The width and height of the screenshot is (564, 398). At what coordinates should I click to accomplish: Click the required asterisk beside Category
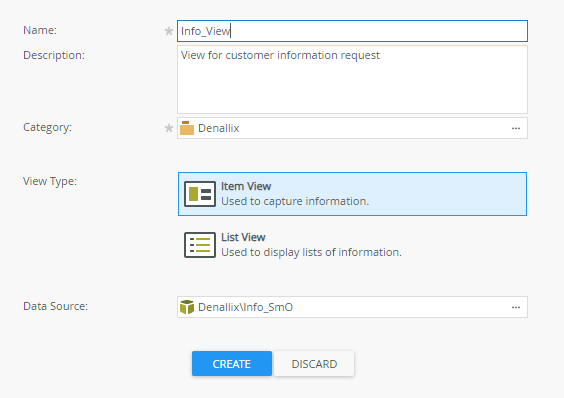(x=169, y=128)
